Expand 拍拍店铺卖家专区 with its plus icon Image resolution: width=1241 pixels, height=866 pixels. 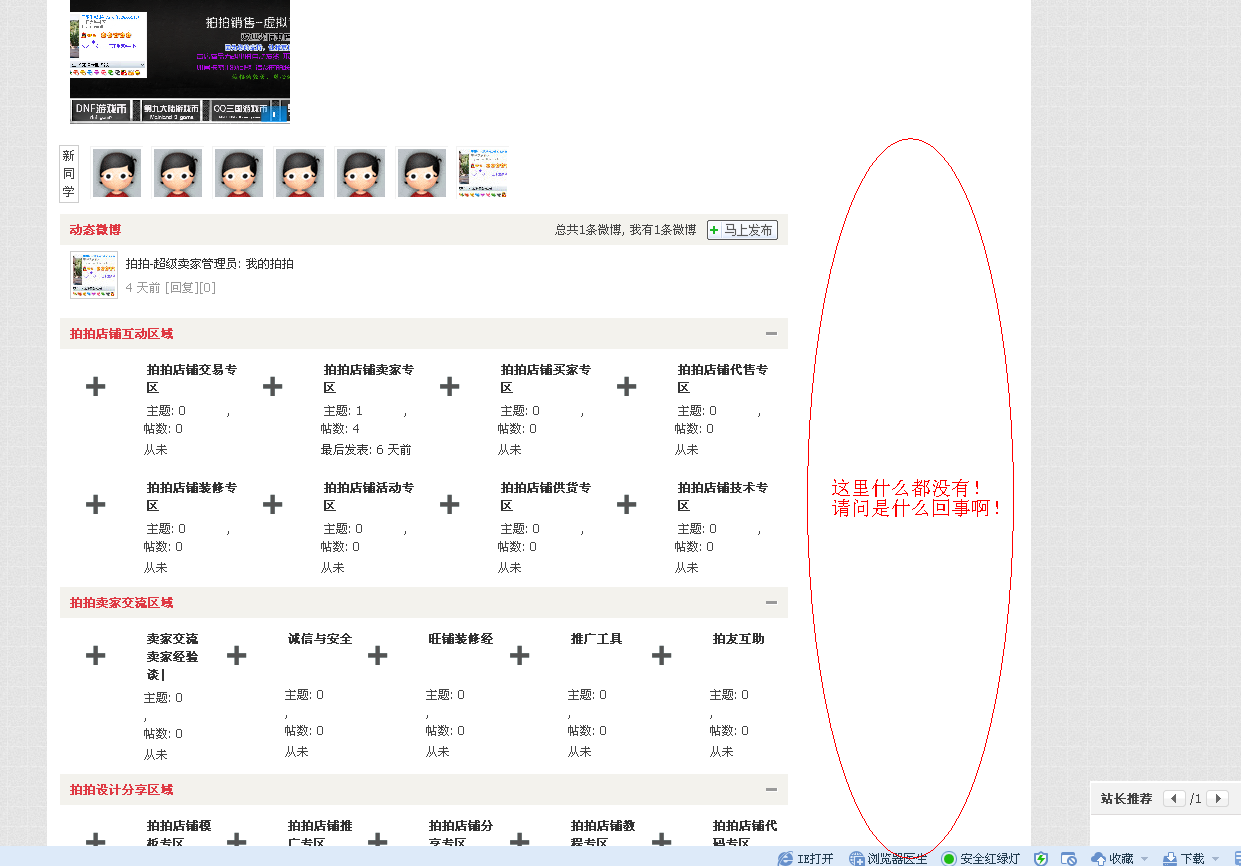tap(272, 385)
